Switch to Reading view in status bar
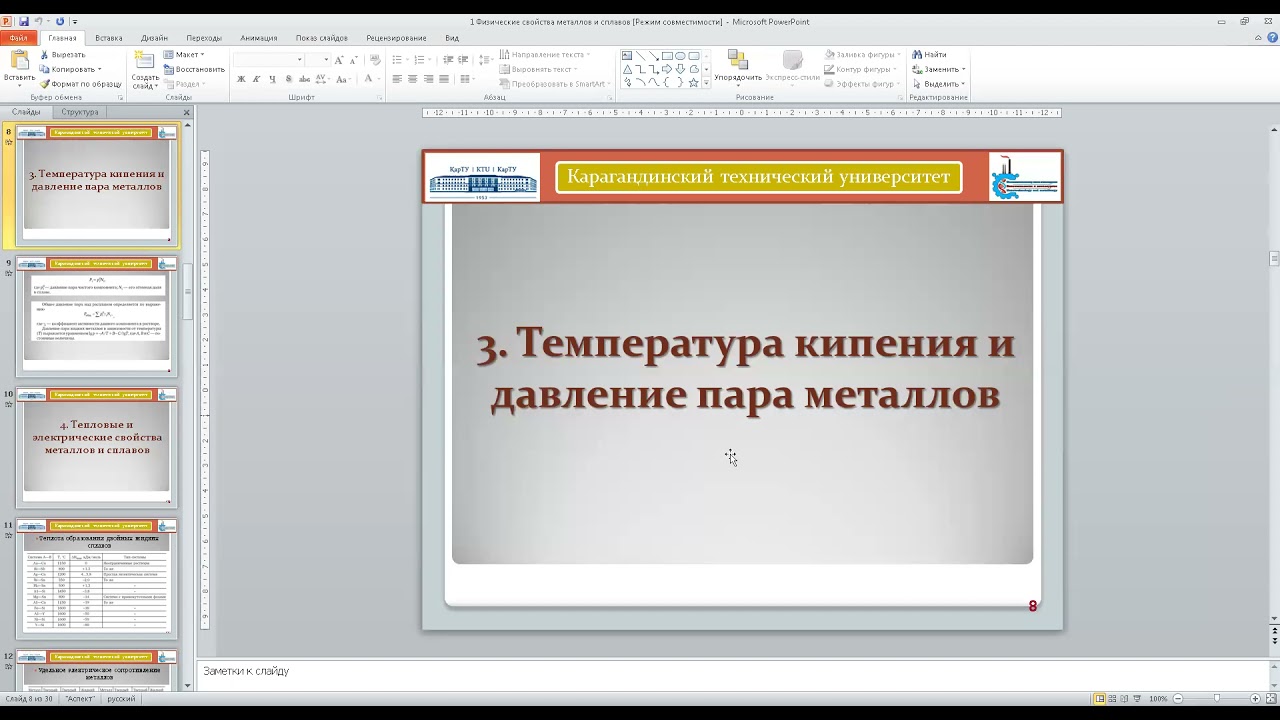The height and width of the screenshot is (720, 1280). [1125, 698]
